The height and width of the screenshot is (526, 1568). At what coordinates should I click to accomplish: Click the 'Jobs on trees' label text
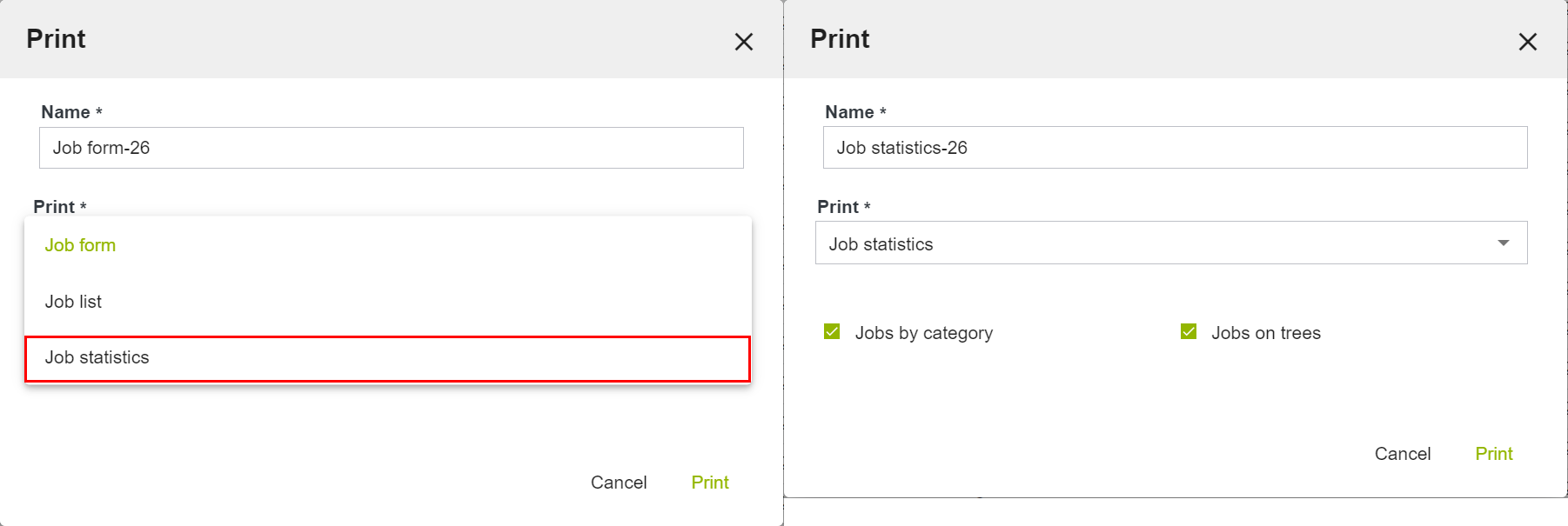point(1265,333)
